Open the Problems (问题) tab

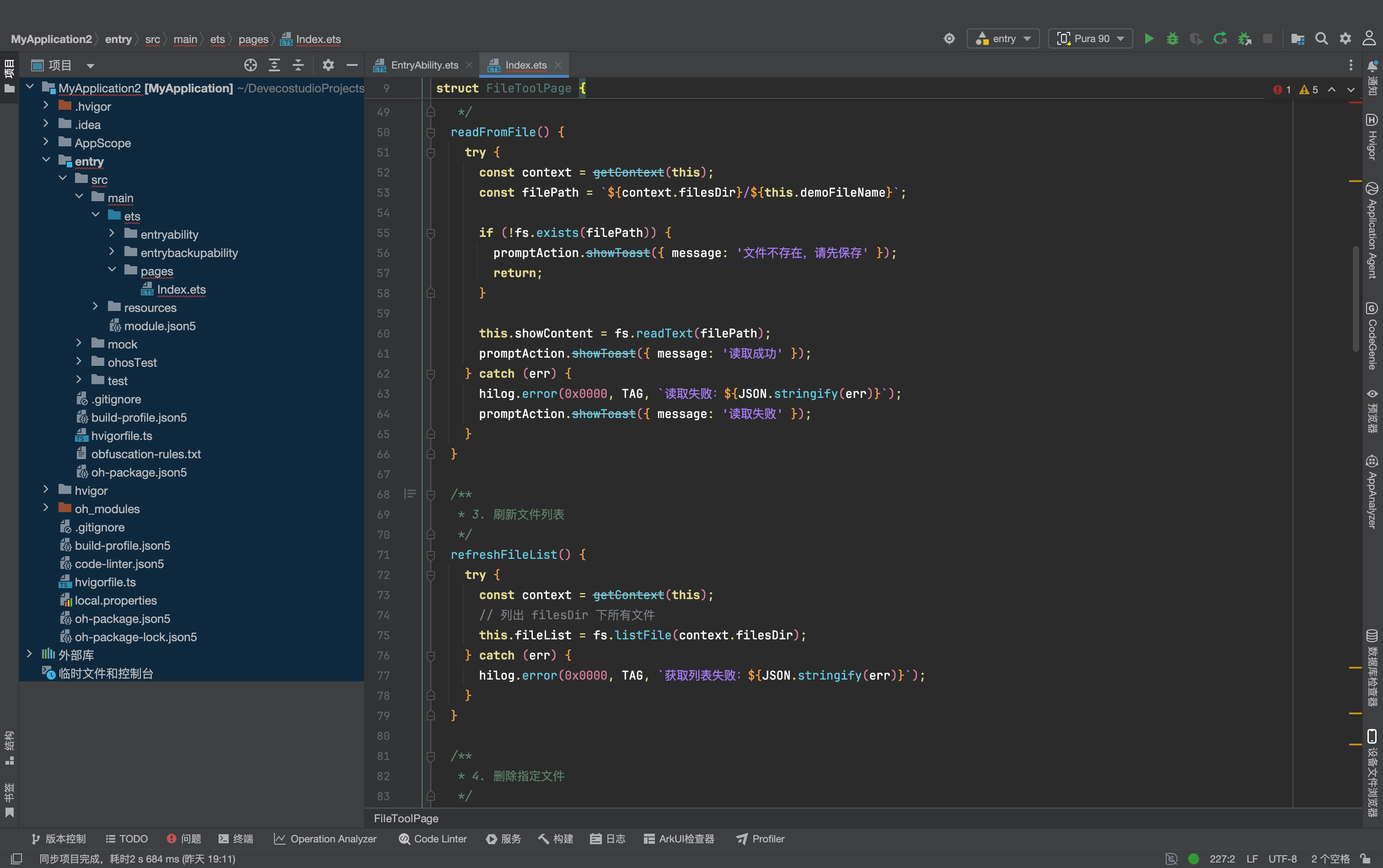(x=184, y=839)
